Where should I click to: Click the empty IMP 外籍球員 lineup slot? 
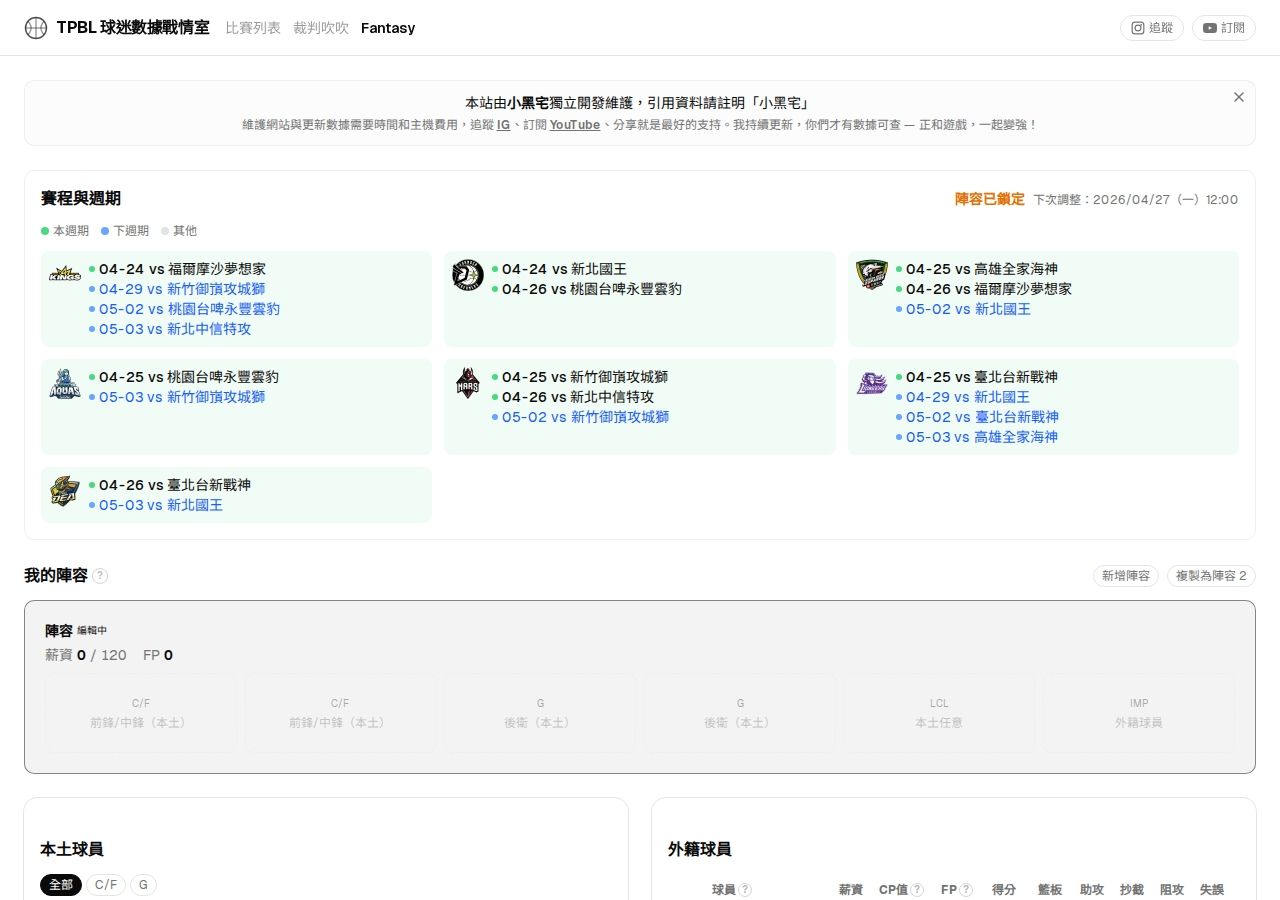[x=1139, y=712]
